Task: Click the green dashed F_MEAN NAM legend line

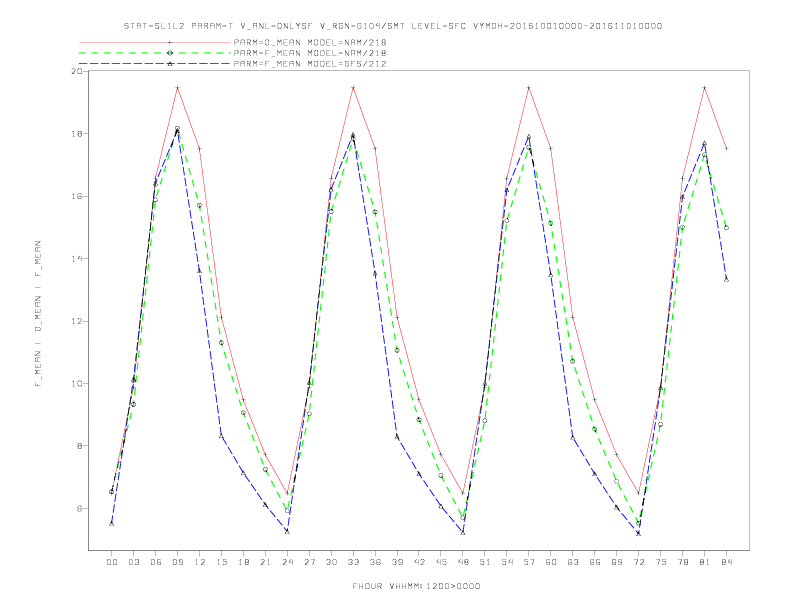Action: pyautogui.click(x=155, y=53)
